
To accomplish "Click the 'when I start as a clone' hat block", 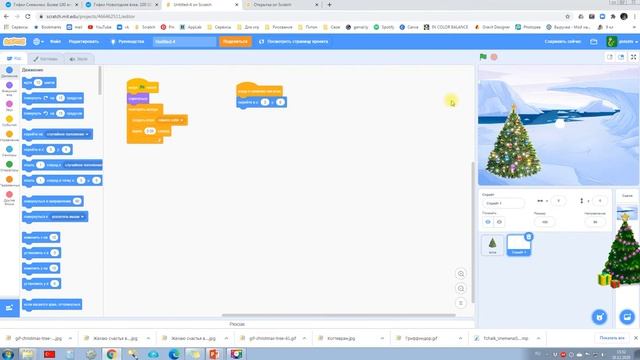I will tap(259, 90).
